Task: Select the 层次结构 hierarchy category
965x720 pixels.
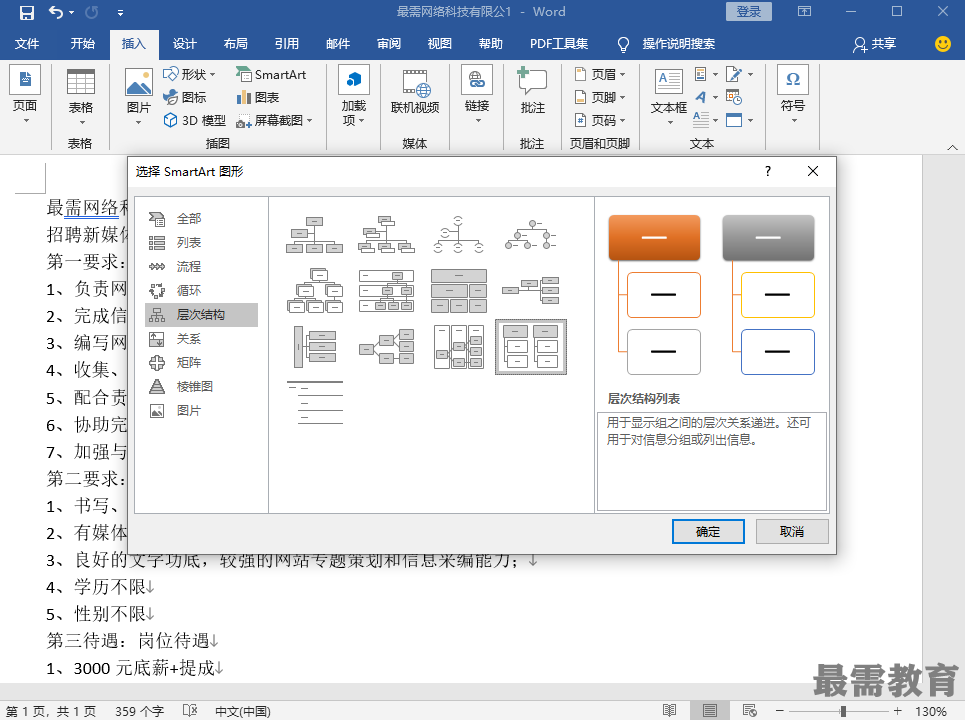Action: click(x=202, y=314)
